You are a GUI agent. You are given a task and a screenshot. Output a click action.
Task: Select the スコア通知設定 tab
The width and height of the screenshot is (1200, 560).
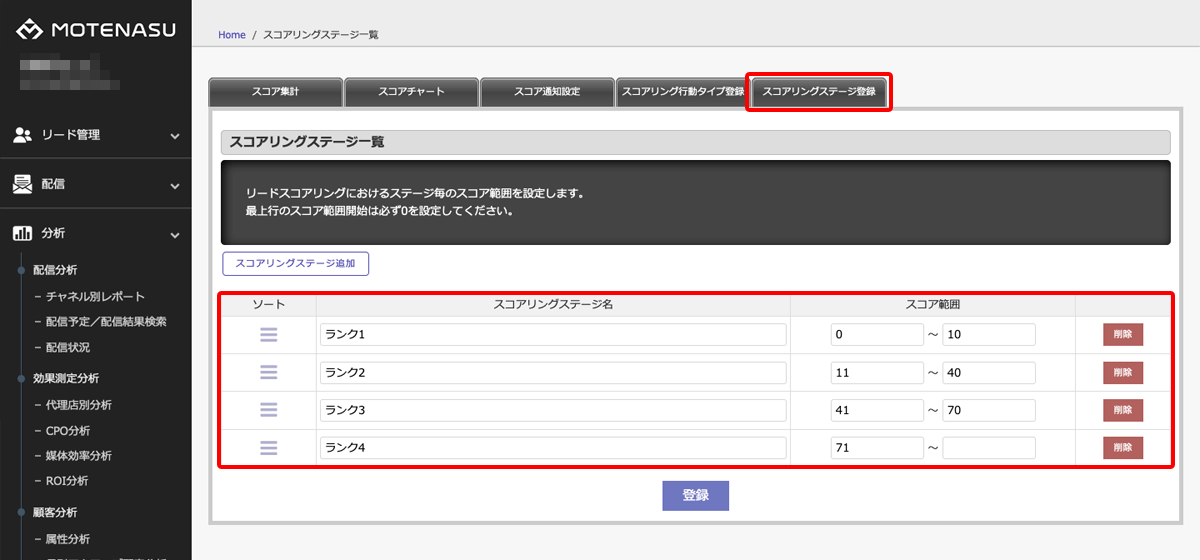point(547,92)
